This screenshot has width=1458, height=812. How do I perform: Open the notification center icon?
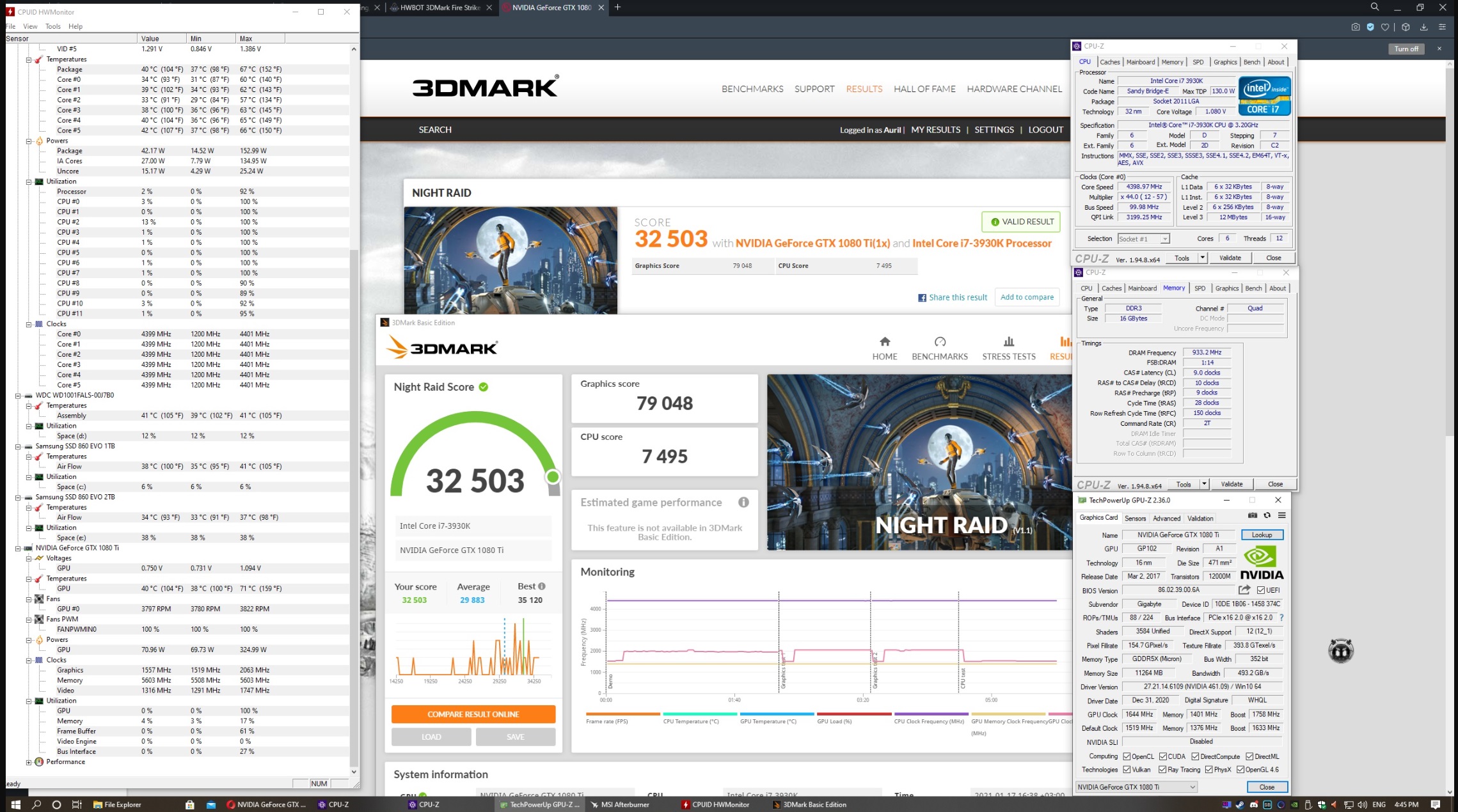(x=1435, y=804)
